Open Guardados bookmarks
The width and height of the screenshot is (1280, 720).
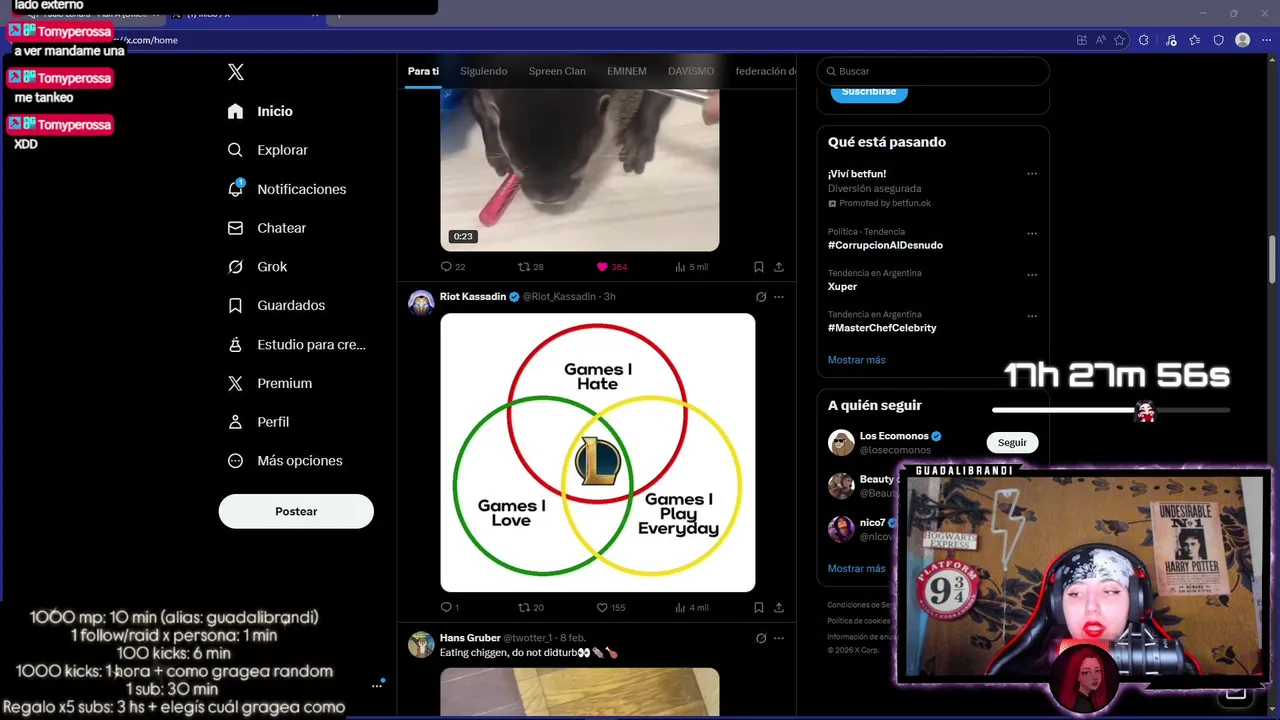[x=276, y=305]
